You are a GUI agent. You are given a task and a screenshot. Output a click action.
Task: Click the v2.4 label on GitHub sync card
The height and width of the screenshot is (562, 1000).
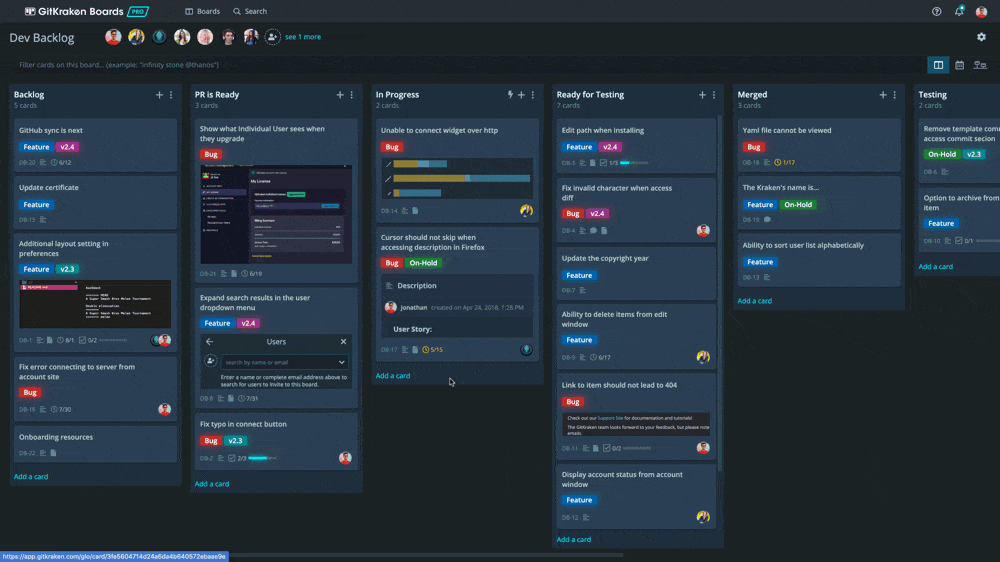coord(67,147)
